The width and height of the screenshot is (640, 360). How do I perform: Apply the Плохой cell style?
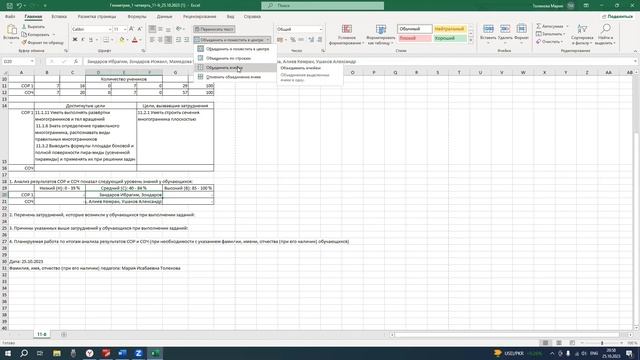click(x=415, y=38)
